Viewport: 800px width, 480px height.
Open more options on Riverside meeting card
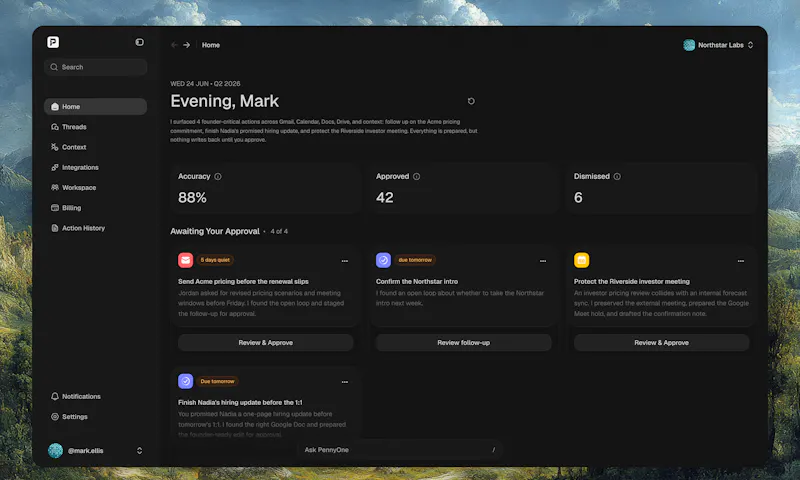[741, 261]
